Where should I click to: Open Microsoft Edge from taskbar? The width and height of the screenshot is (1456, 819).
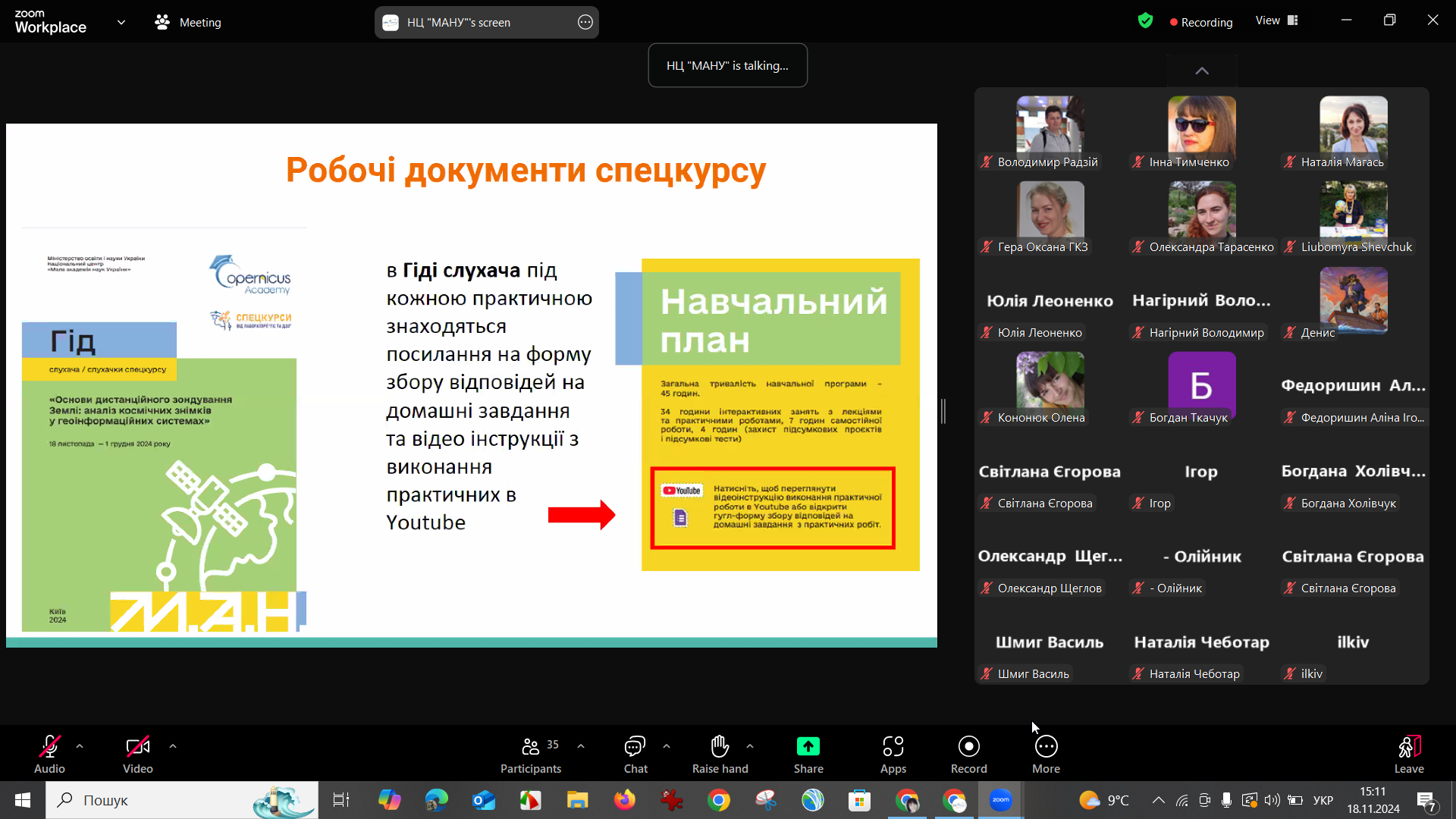pos(436,800)
